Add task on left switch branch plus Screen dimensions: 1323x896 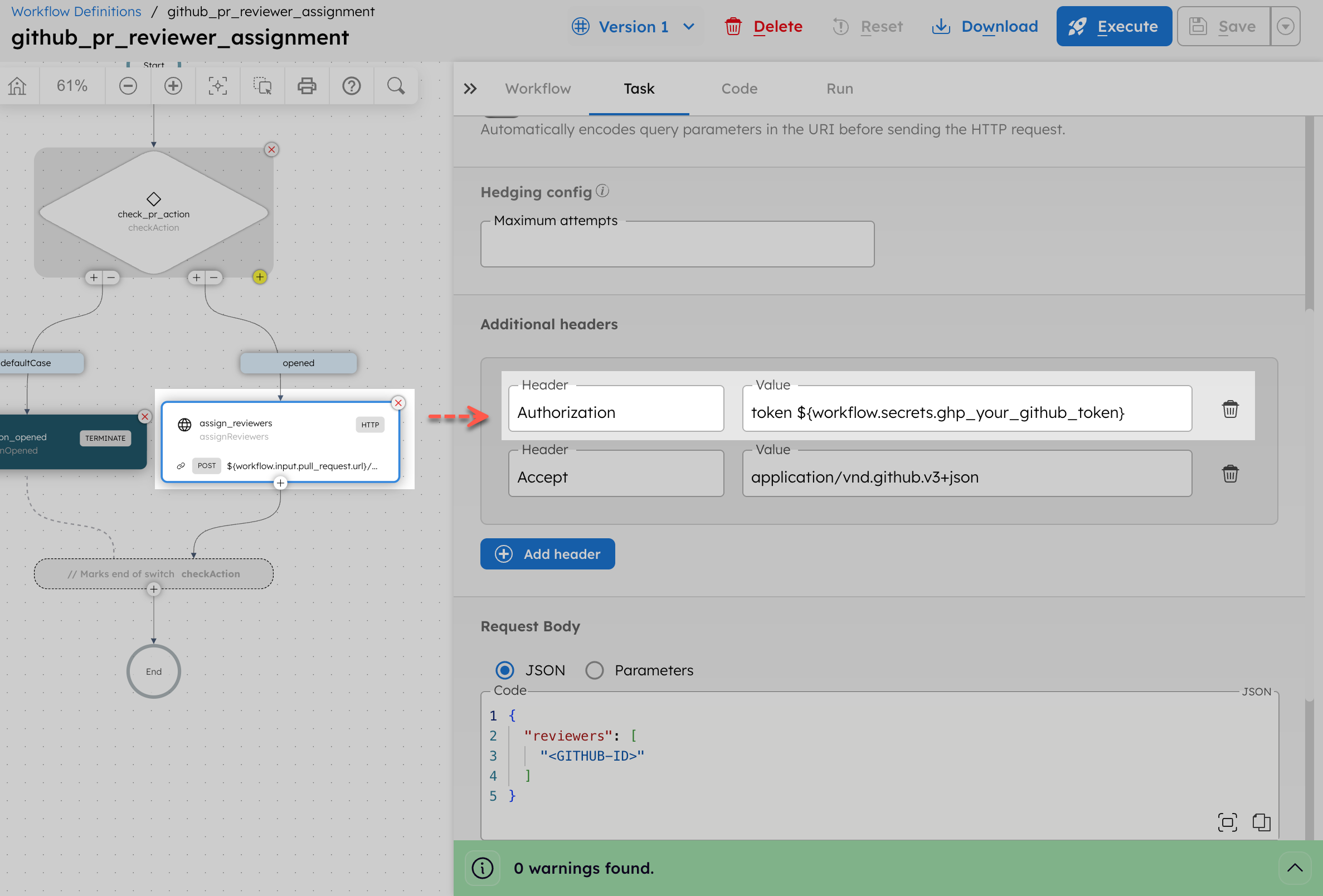[x=94, y=278]
